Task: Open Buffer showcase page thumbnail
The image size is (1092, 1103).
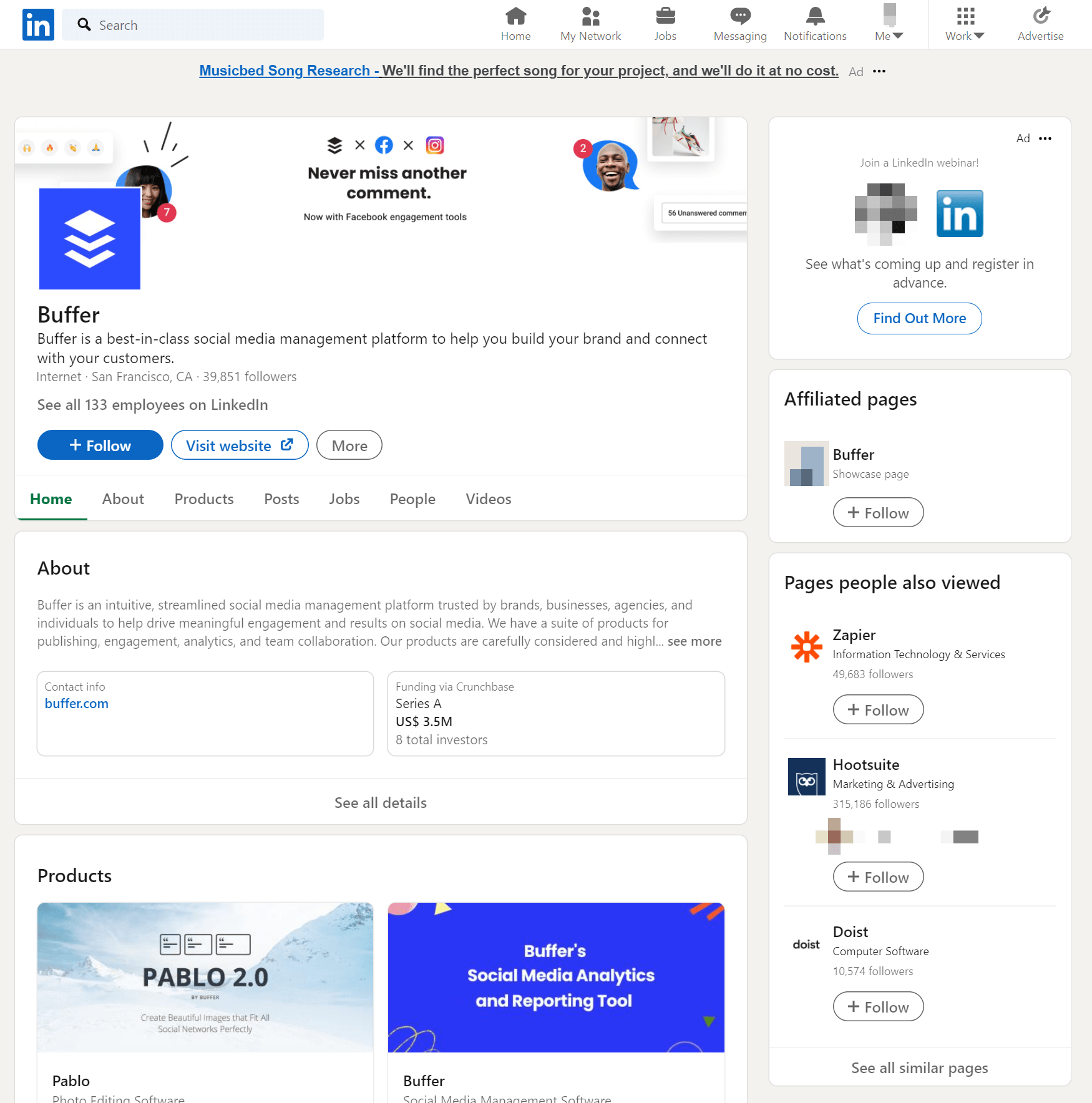Action: (806, 464)
